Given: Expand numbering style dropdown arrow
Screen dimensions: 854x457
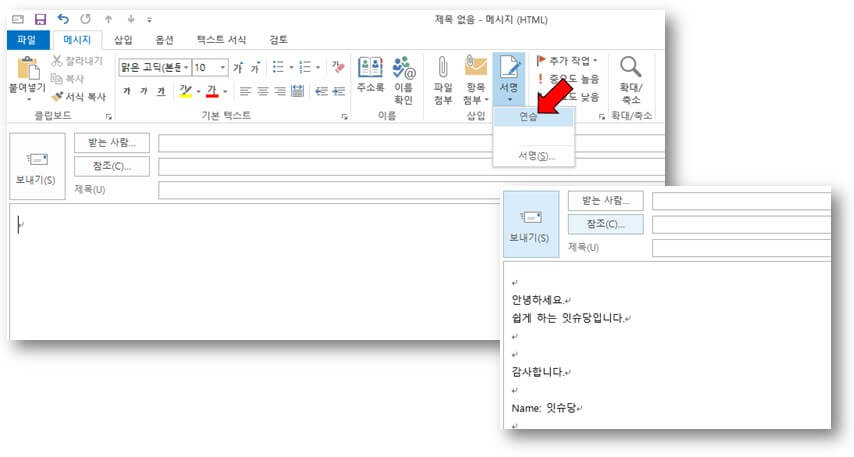Looking at the screenshot, I should tap(318, 68).
